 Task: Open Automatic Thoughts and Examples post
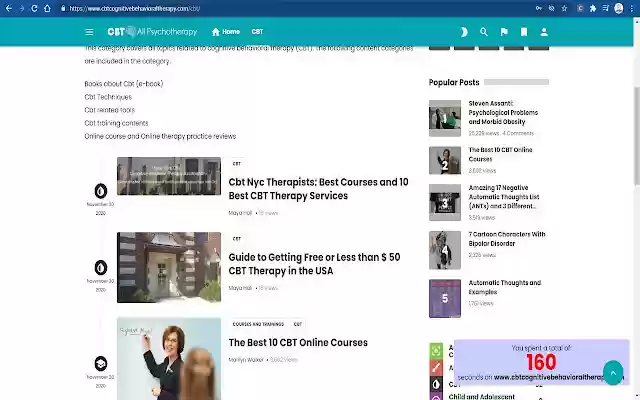(x=504, y=287)
